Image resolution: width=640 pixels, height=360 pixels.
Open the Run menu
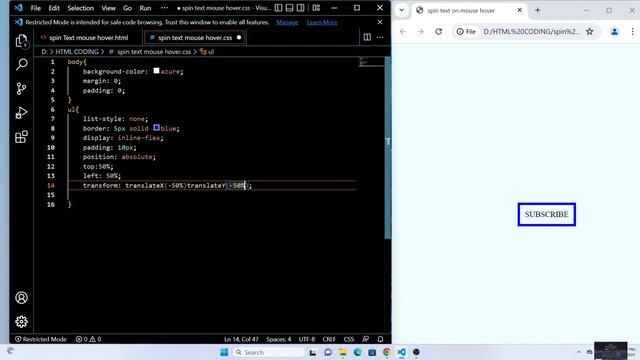pyautogui.click(x=145, y=8)
